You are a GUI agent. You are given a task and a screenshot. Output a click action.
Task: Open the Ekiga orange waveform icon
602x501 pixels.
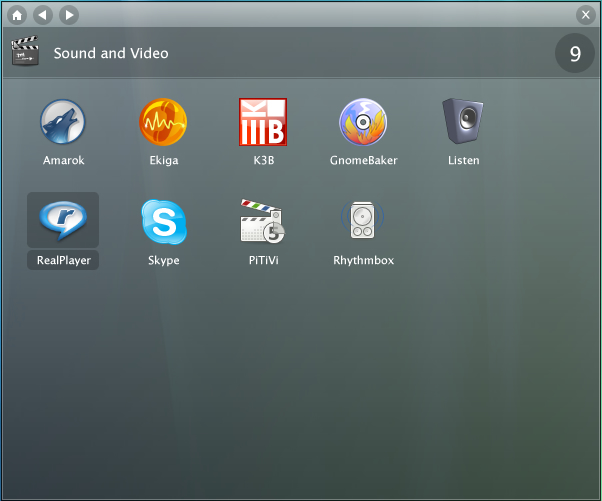click(x=163, y=122)
